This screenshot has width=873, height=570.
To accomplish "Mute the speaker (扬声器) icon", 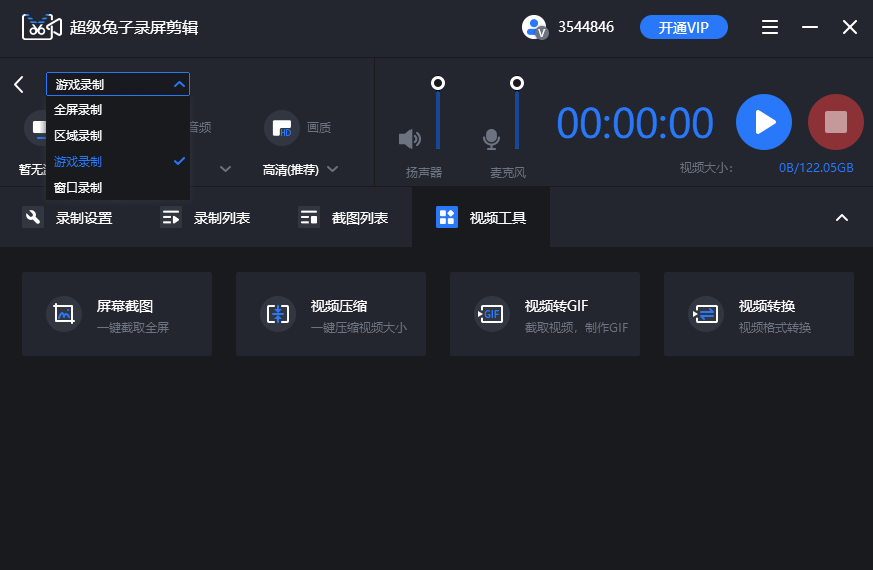I will click(x=410, y=138).
